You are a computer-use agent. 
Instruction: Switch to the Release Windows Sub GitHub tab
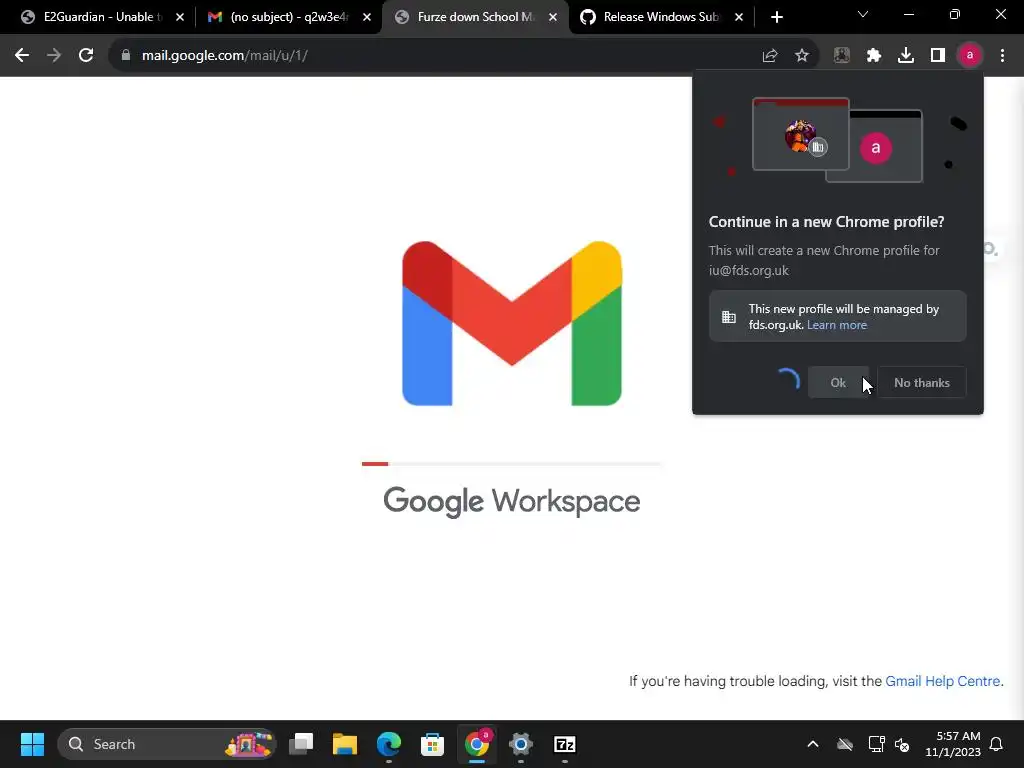(660, 17)
